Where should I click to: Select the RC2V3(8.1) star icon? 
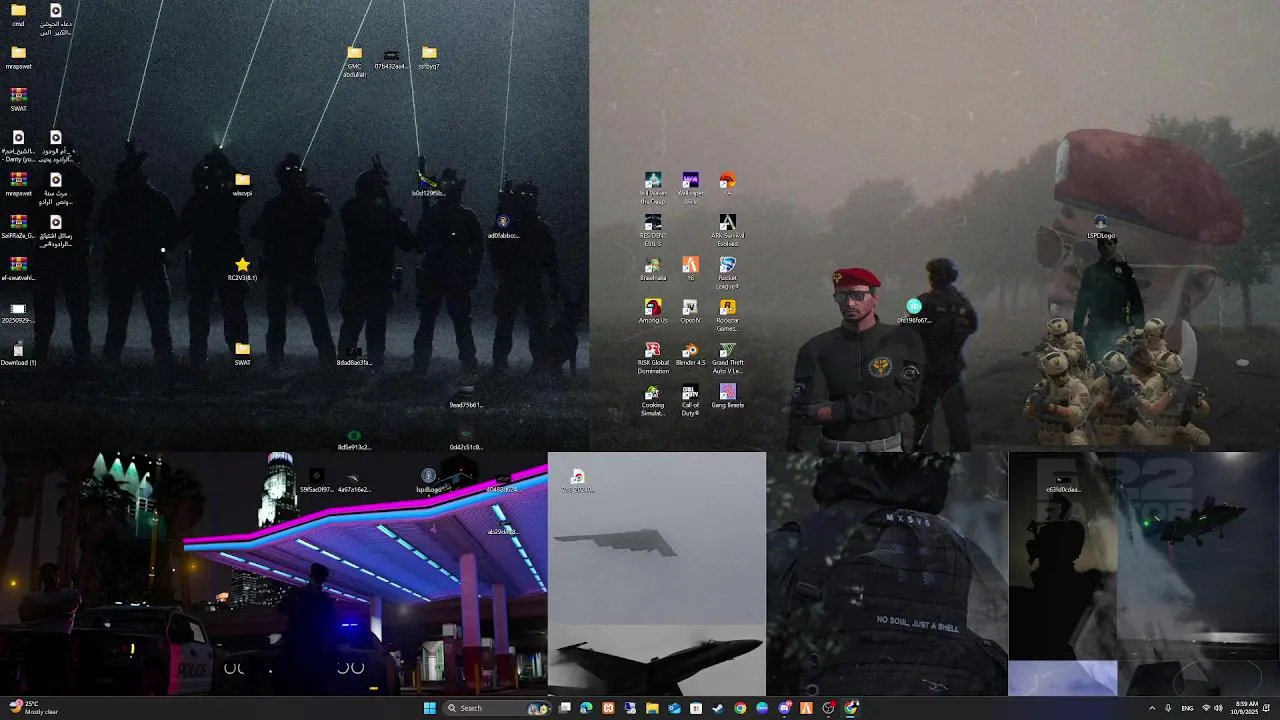click(242, 269)
